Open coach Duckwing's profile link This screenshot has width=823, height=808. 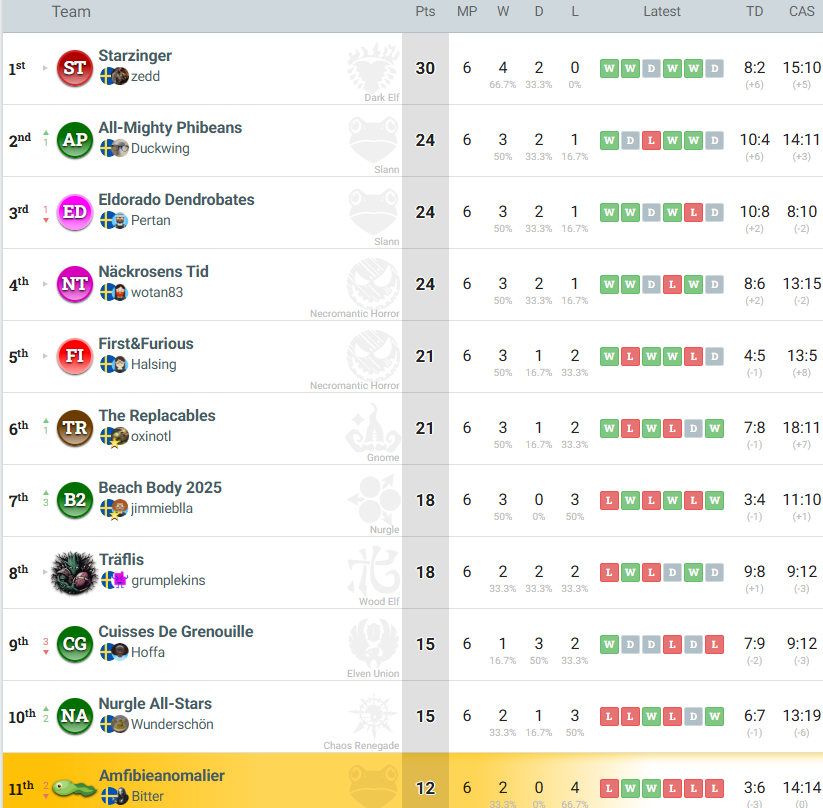(160, 149)
